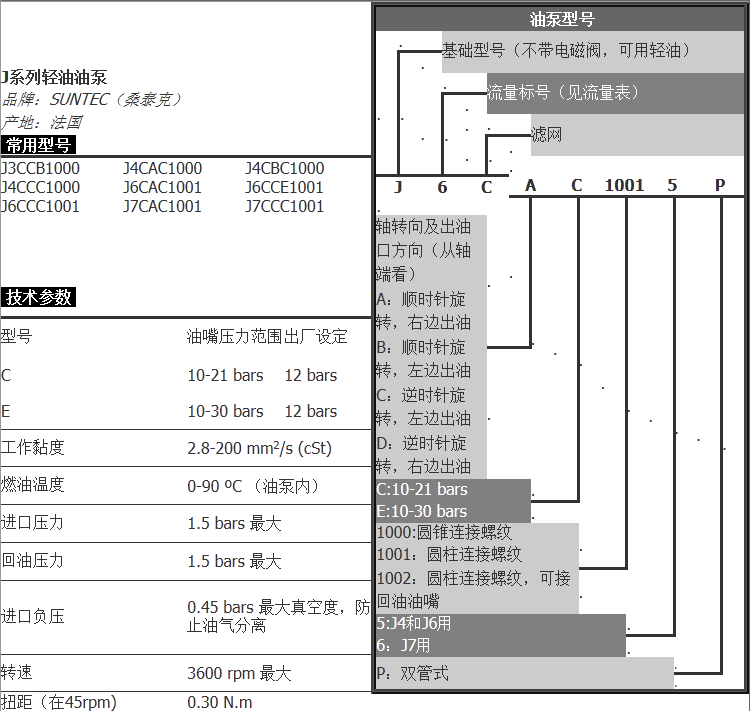Screen dimensions: 750x711
Task: Click the digit 6 in the model code
Action: [442, 187]
